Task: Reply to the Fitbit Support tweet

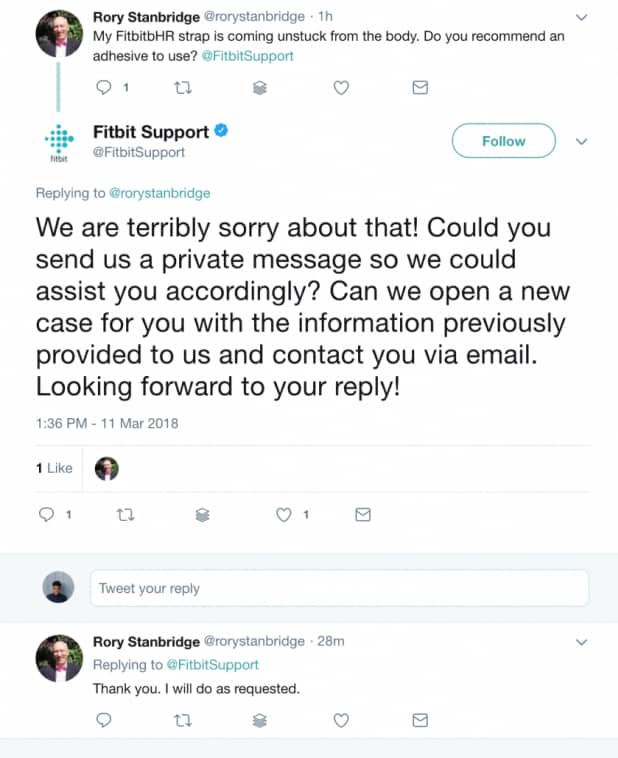Action: (x=46, y=515)
